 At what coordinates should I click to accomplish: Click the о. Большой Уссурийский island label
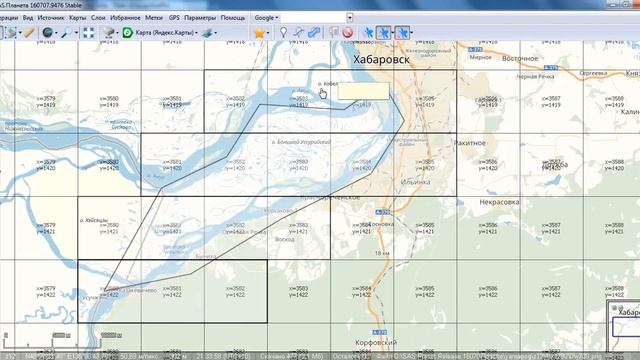coord(301,142)
